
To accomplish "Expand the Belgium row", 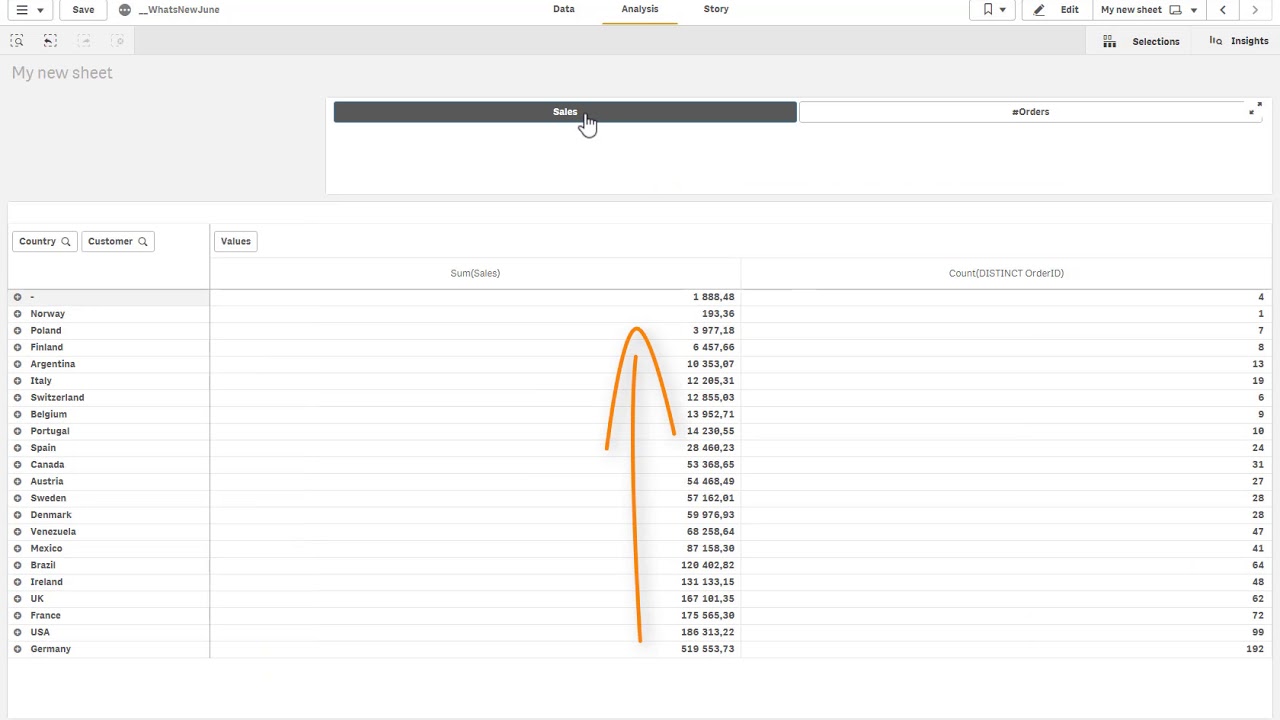I will (x=17, y=414).
